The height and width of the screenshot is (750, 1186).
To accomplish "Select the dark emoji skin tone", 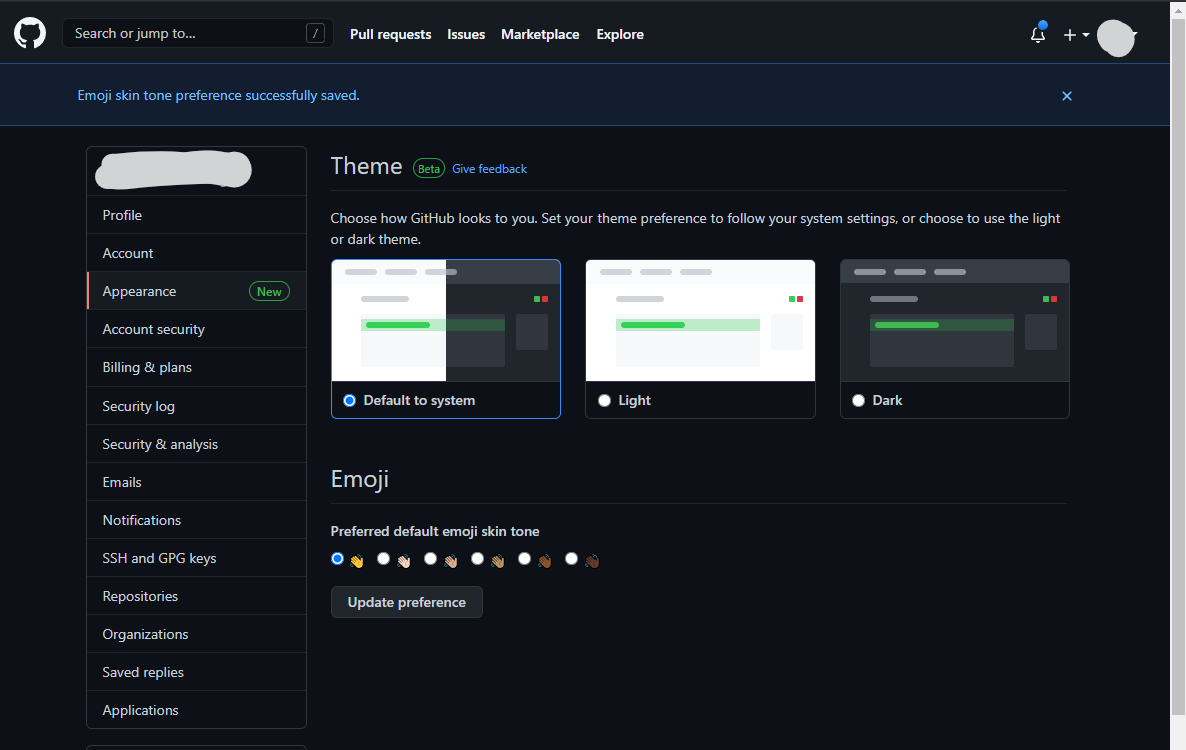I will (571, 559).
